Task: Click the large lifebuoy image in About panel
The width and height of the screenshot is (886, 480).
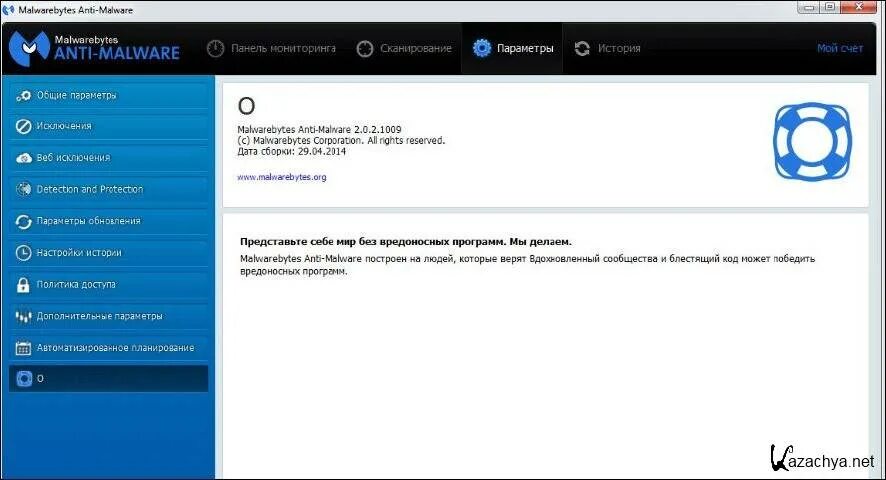Action: point(812,141)
